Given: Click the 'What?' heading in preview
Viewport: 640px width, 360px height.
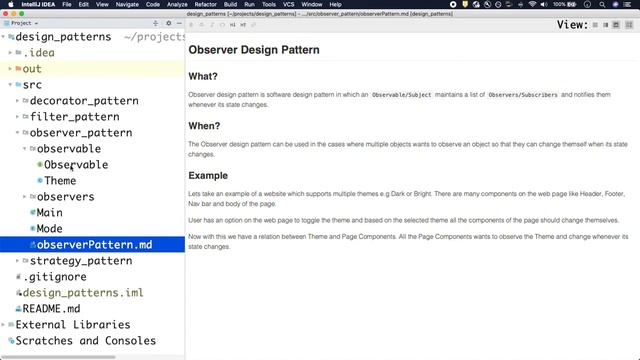Looking at the screenshot, I should click(203, 76).
